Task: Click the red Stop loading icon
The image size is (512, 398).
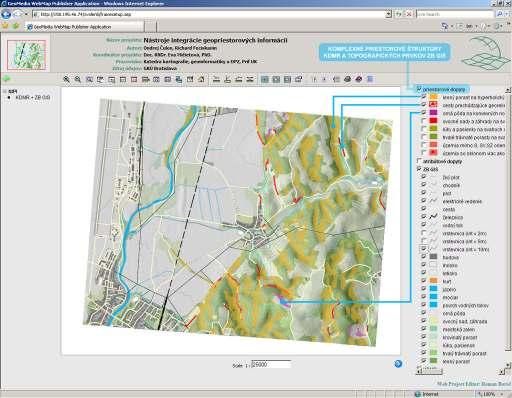Action: click(x=409, y=14)
